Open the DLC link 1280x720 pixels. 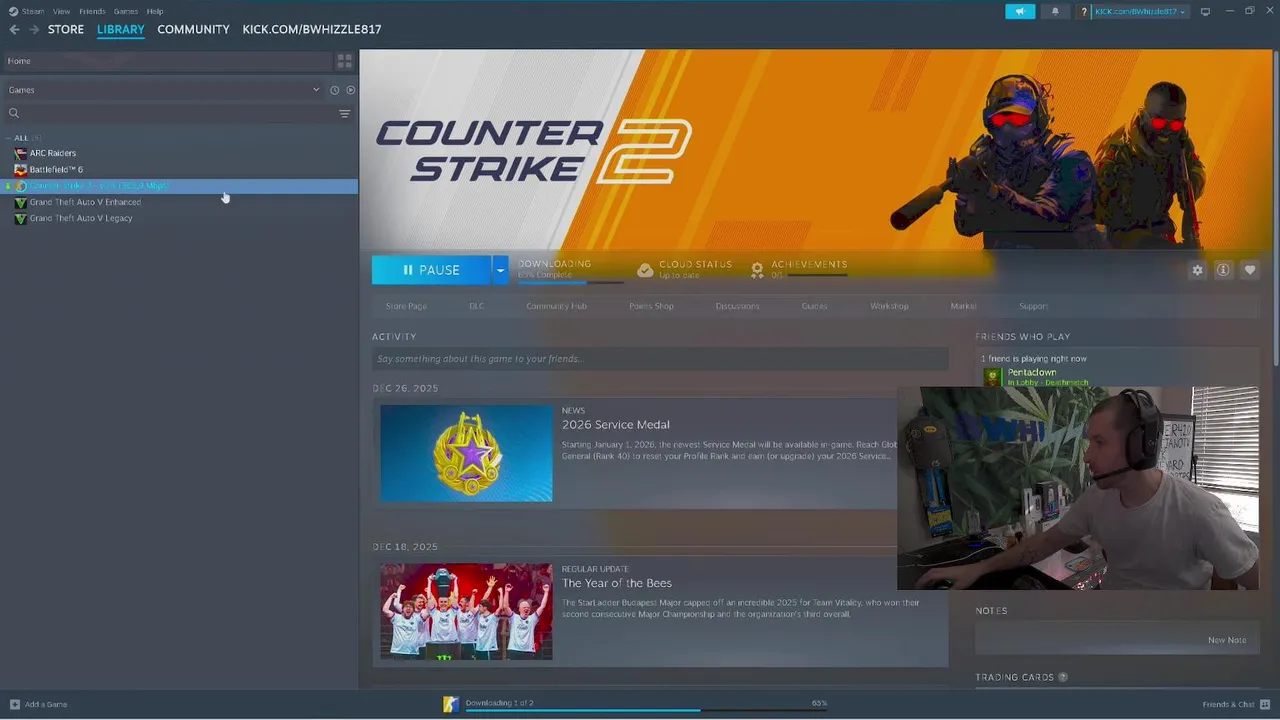pos(477,306)
